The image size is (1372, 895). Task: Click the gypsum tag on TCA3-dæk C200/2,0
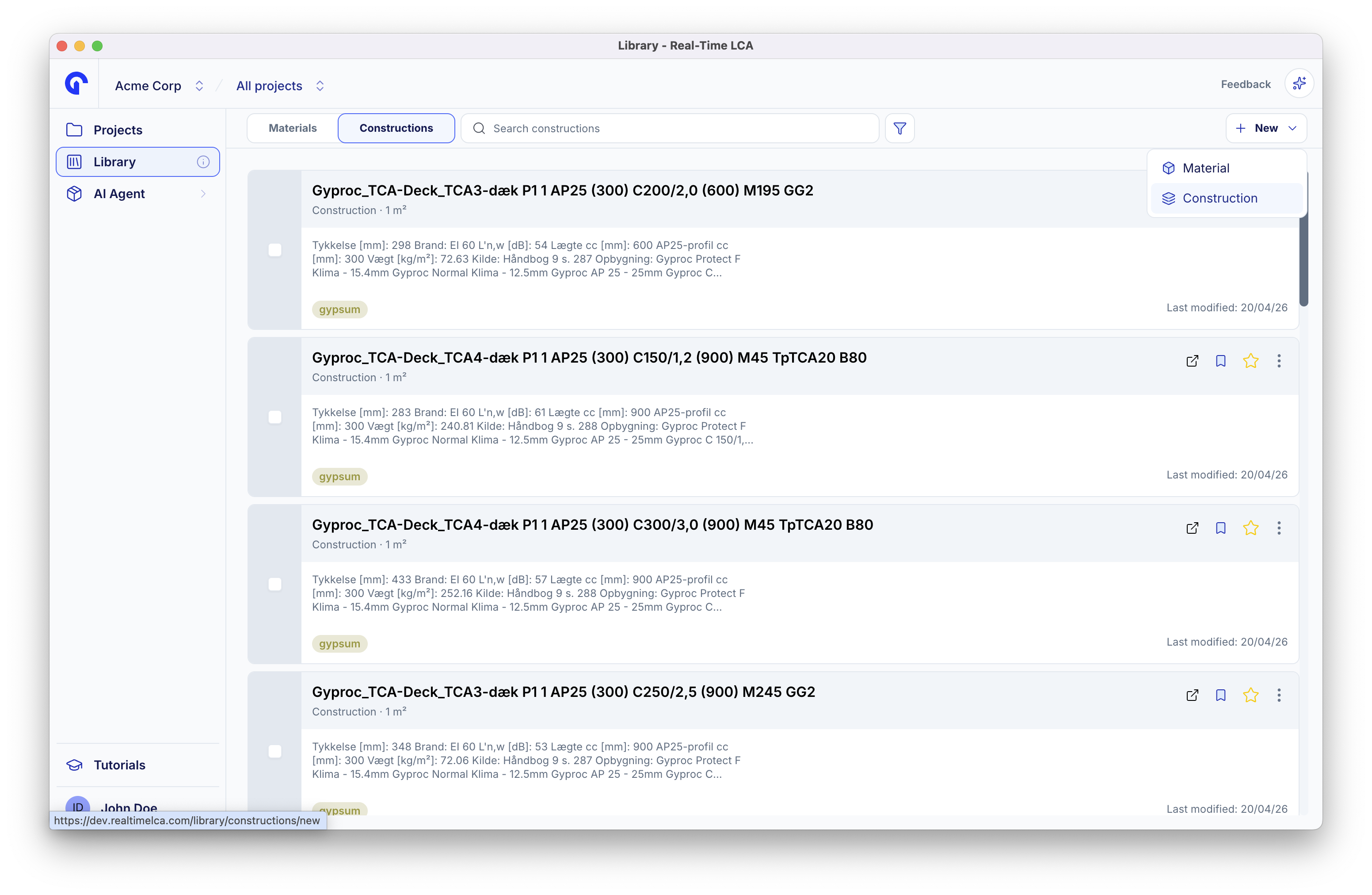click(339, 309)
